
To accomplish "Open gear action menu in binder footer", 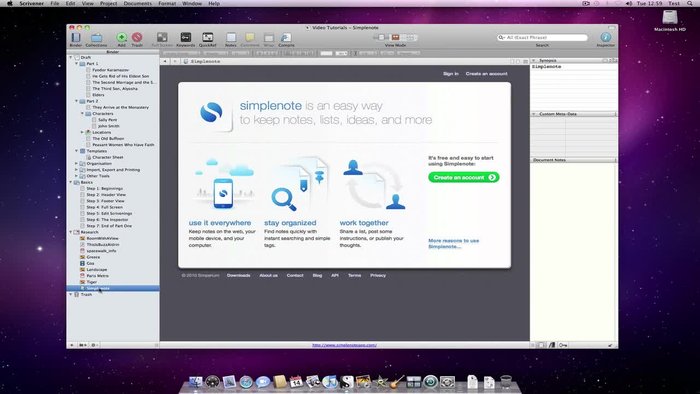I will click(94, 345).
